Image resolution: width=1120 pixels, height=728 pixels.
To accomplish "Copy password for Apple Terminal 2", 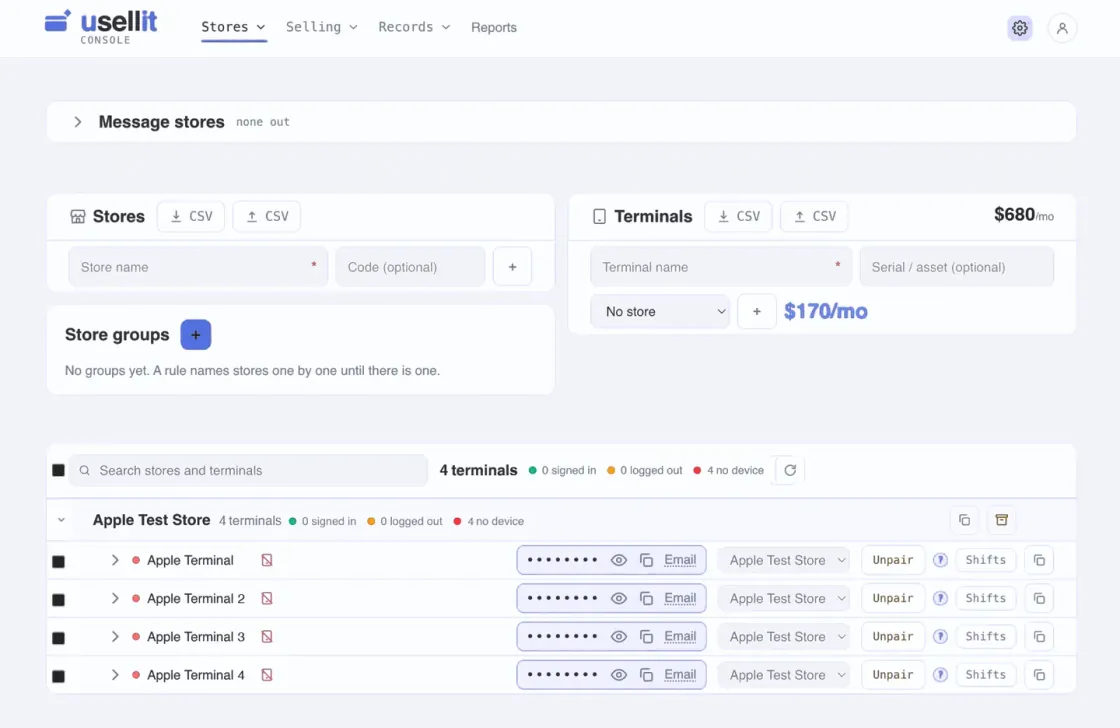I will pyautogui.click(x=646, y=599).
